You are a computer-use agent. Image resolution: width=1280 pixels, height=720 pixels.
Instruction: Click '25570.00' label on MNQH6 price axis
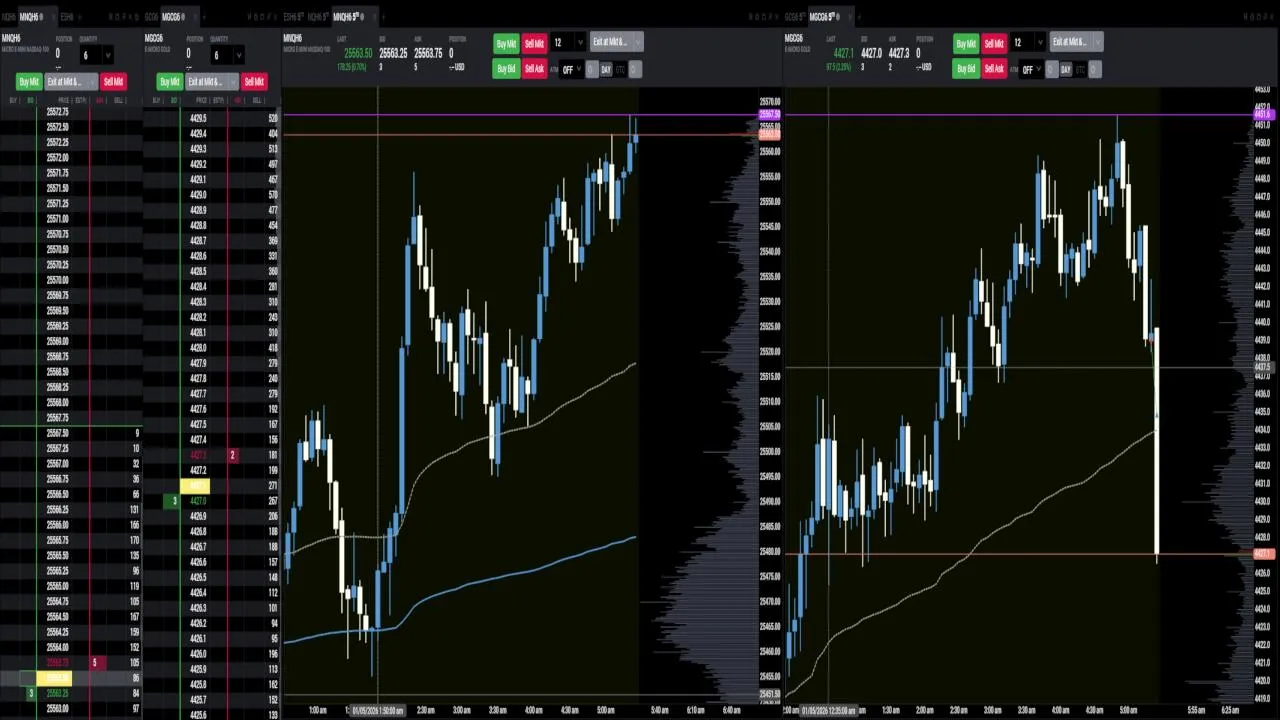pos(769,102)
